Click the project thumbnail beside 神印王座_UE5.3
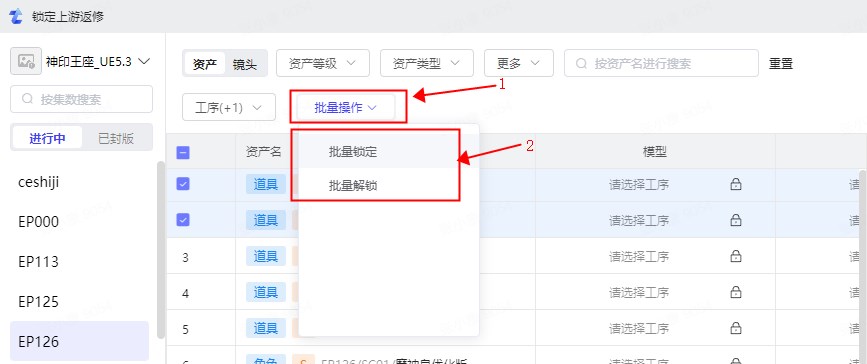This screenshot has width=867, height=364. (26, 61)
